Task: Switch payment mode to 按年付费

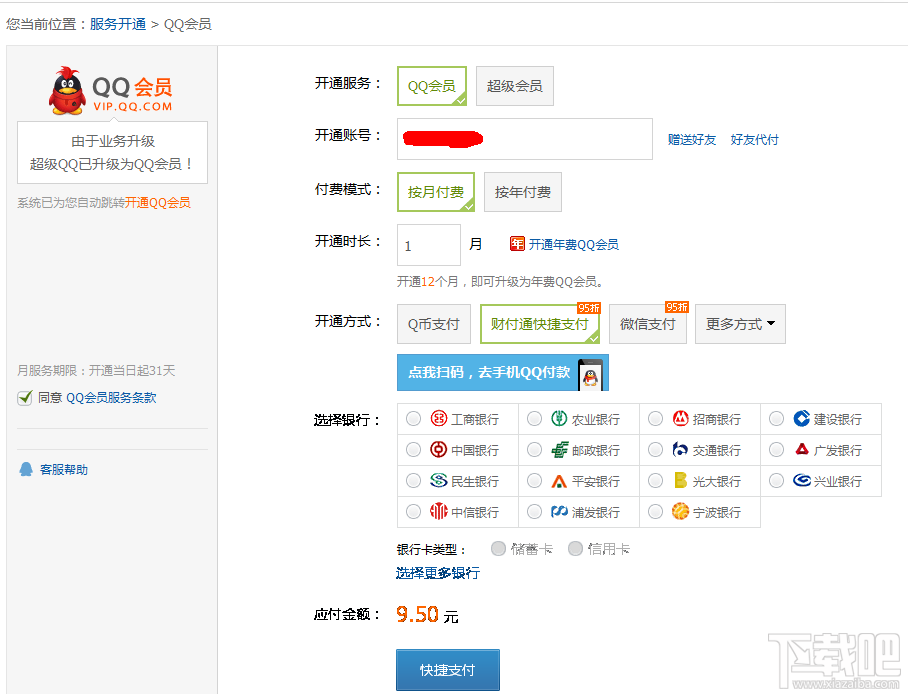Action: point(522,192)
